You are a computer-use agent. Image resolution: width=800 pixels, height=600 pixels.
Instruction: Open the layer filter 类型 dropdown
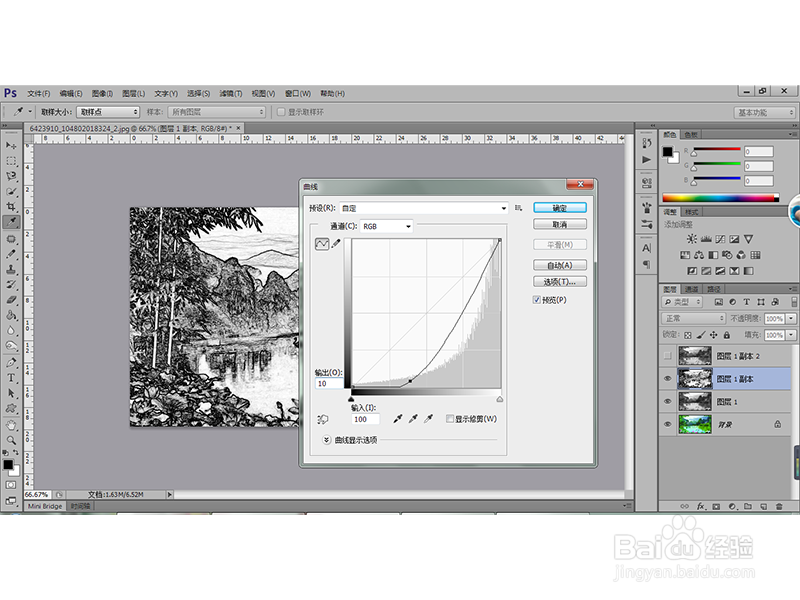pyautogui.click(x=682, y=302)
